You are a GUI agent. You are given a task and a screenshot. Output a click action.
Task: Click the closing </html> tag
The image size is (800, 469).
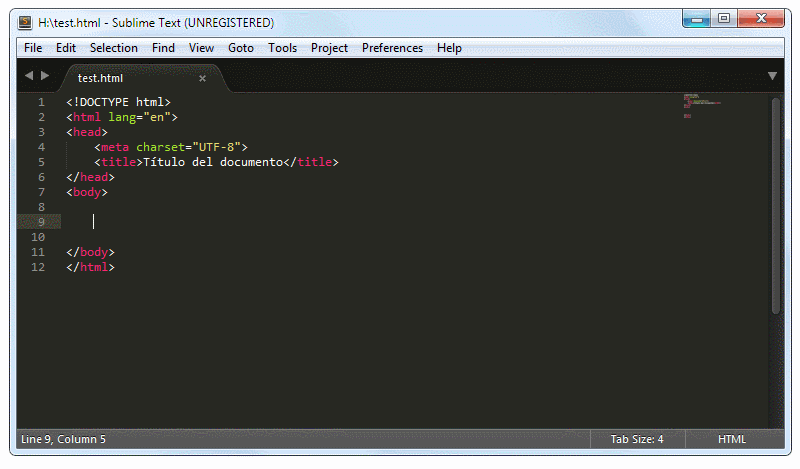(90, 267)
